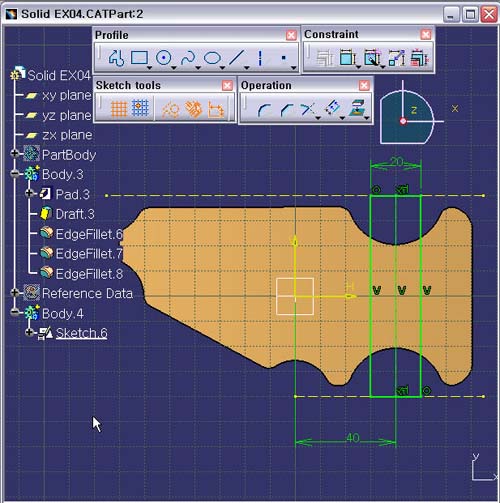Pick the Spline curve tool
The width and height of the screenshot is (500, 503).
point(188,58)
